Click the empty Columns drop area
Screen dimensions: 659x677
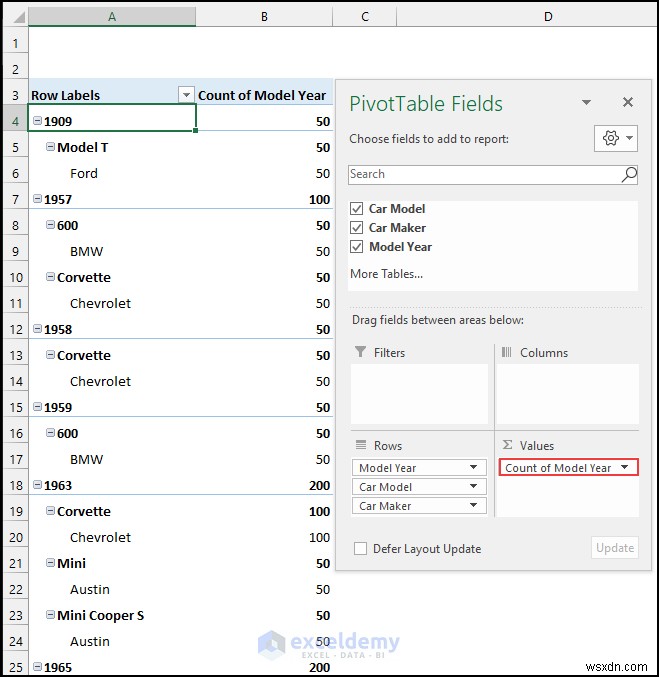click(567, 394)
